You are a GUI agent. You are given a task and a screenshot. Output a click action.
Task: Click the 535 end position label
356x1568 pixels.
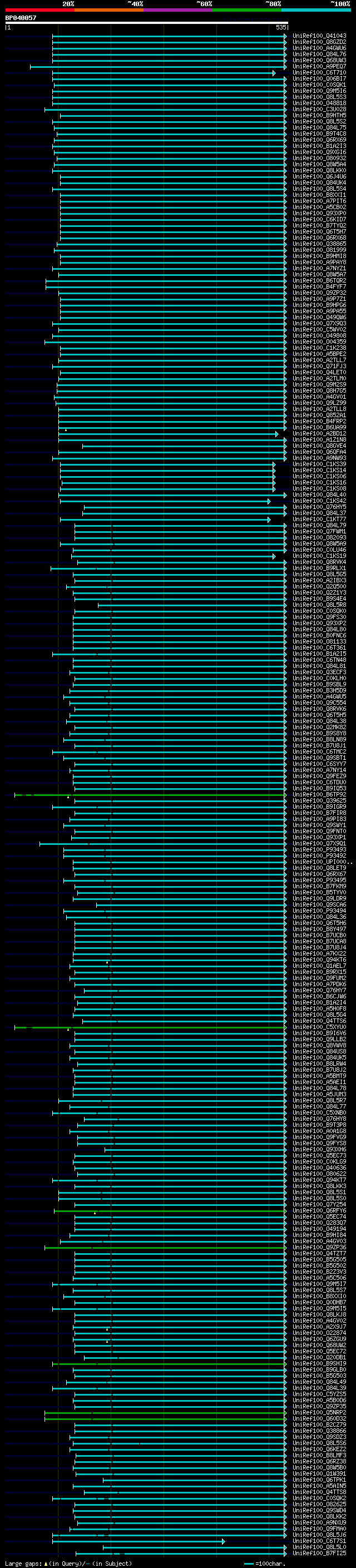[x=280, y=27]
